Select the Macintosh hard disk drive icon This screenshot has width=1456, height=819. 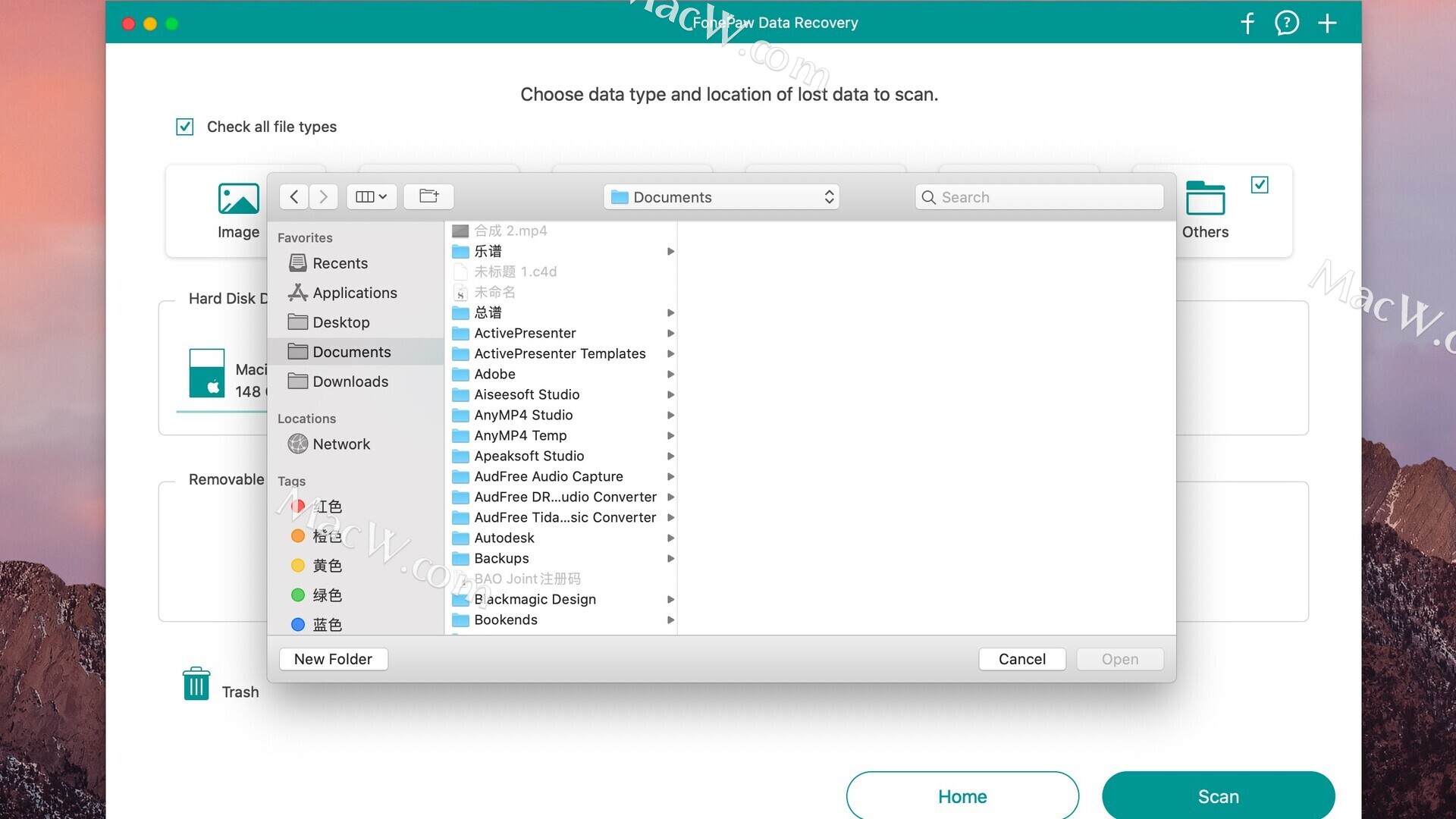(x=207, y=373)
